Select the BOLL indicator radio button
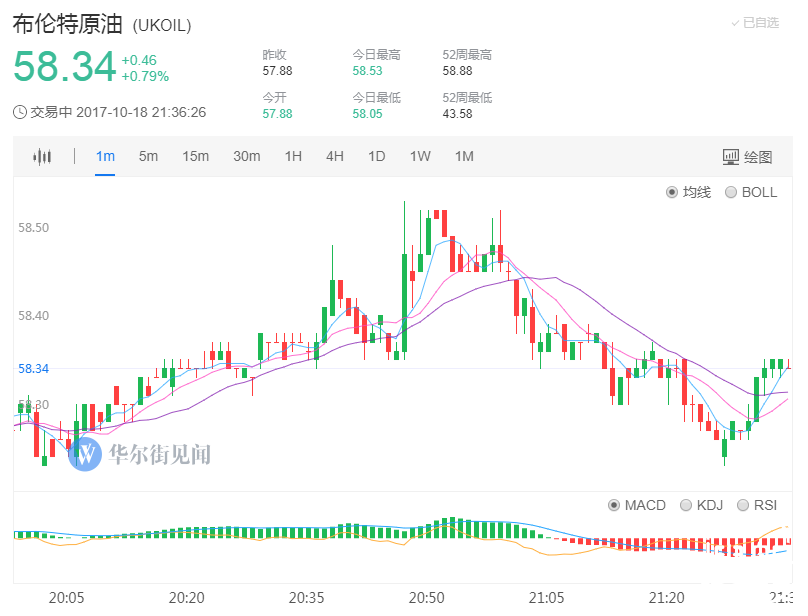 [x=731, y=192]
